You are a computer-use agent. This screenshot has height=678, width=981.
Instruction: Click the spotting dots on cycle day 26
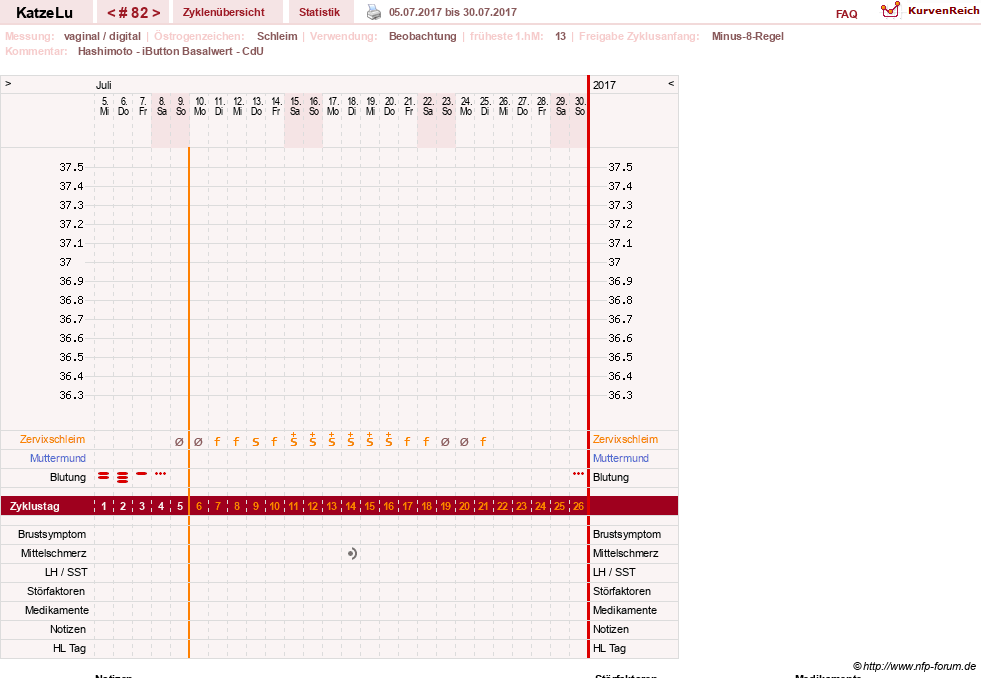click(x=579, y=473)
